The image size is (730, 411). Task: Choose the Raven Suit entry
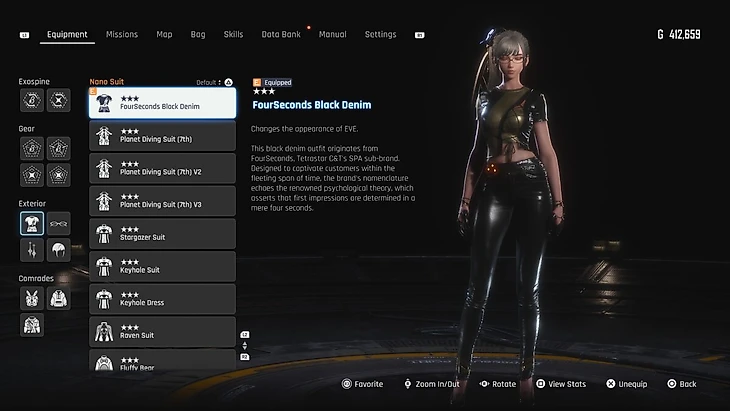point(162,331)
